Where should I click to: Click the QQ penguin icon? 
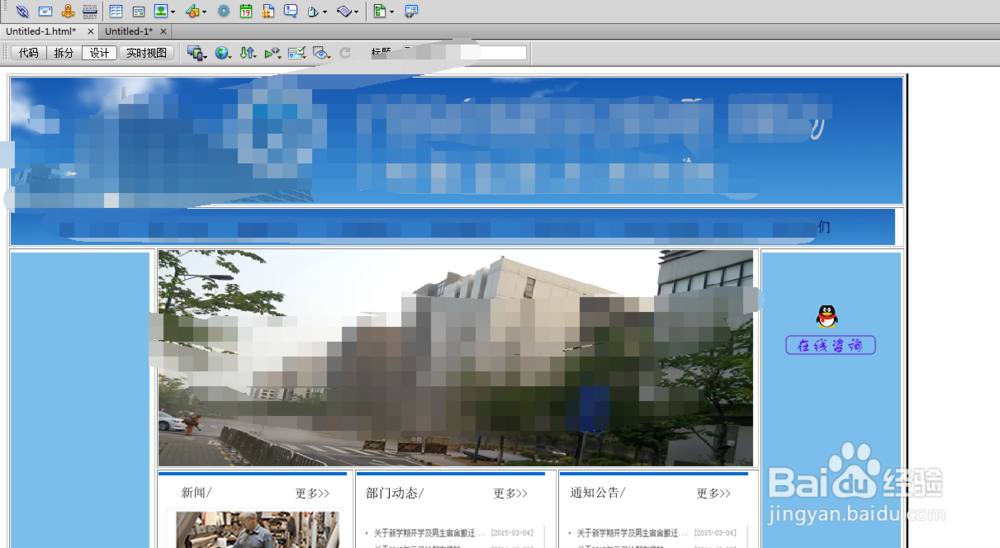point(827,316)
